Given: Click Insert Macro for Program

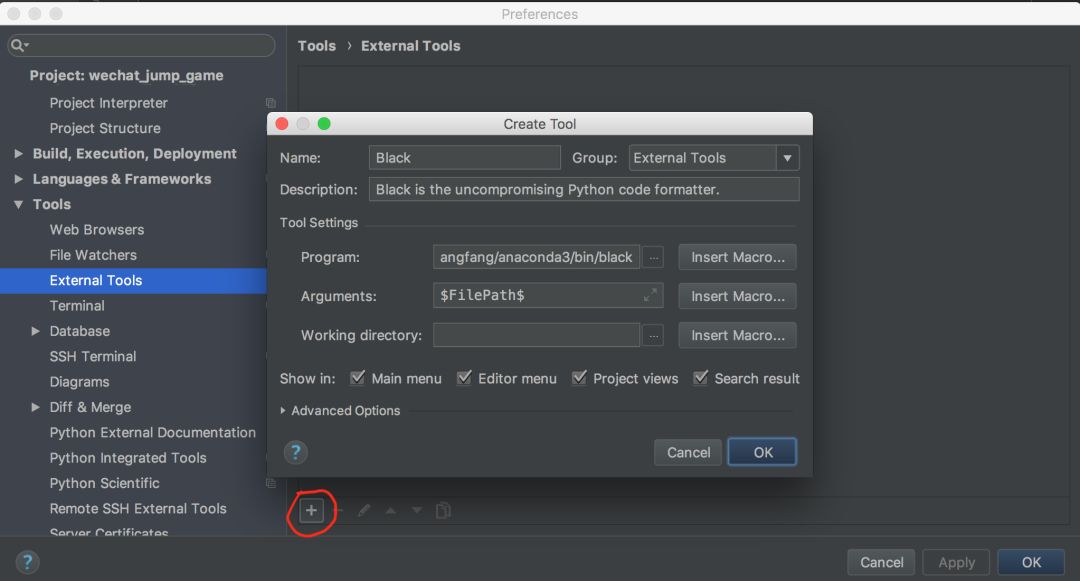Looking at the screenshot, I should click(738, 257).
